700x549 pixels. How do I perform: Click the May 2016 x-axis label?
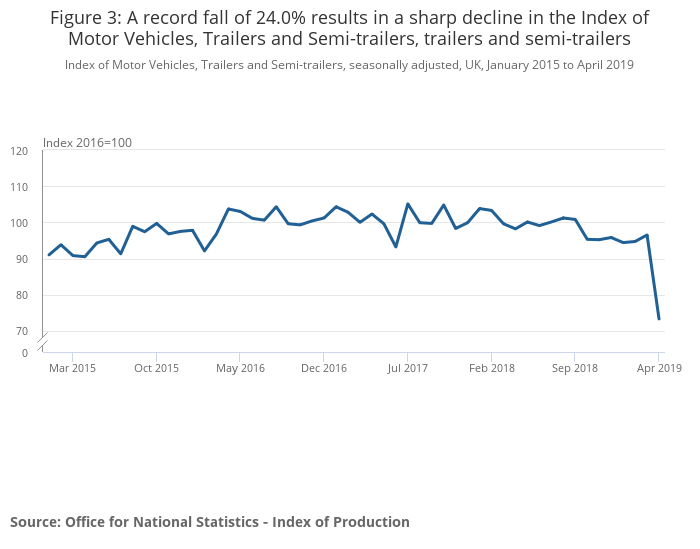coord(240,368)
